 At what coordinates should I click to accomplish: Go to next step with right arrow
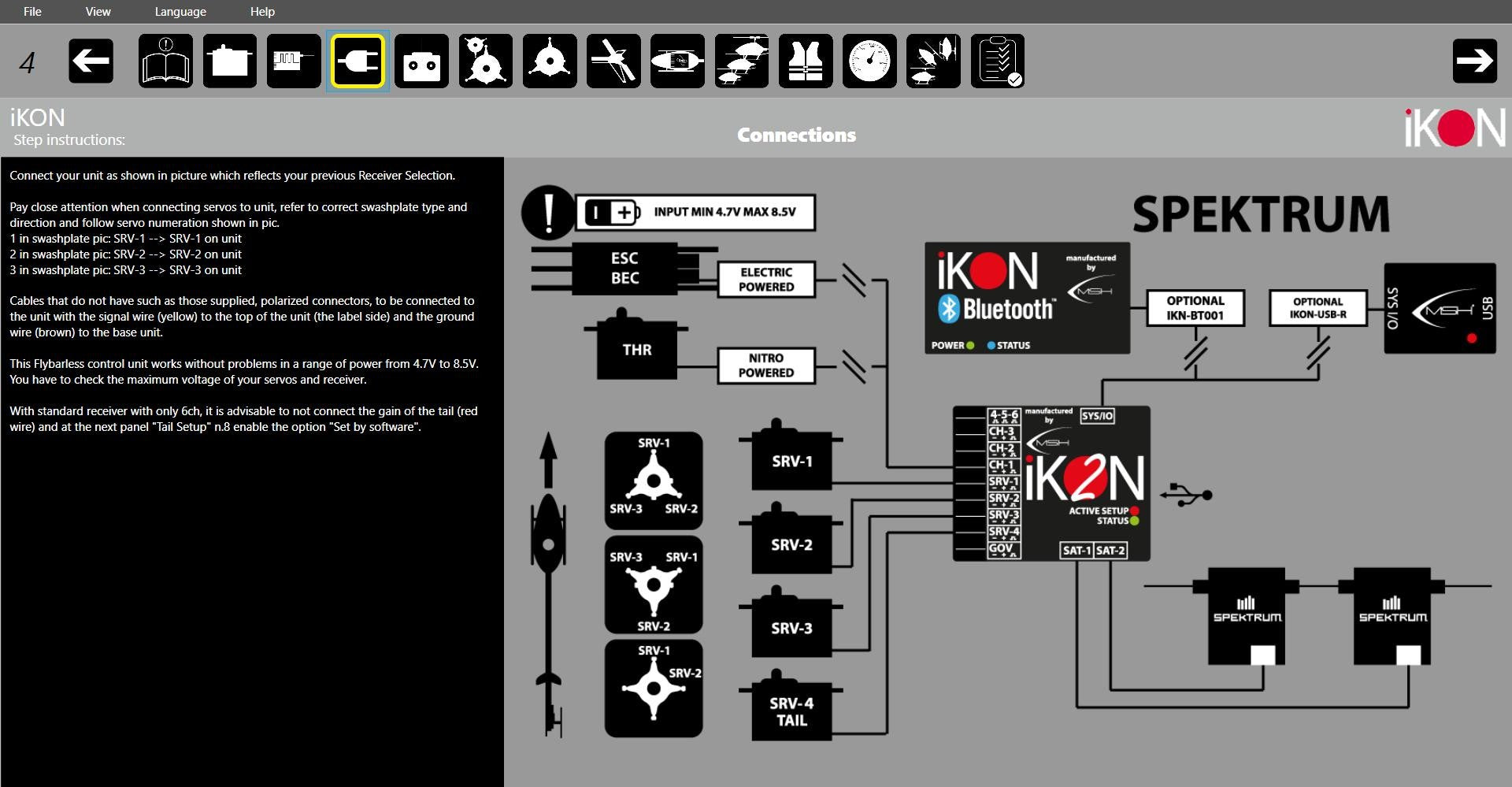click(1474, 61)
